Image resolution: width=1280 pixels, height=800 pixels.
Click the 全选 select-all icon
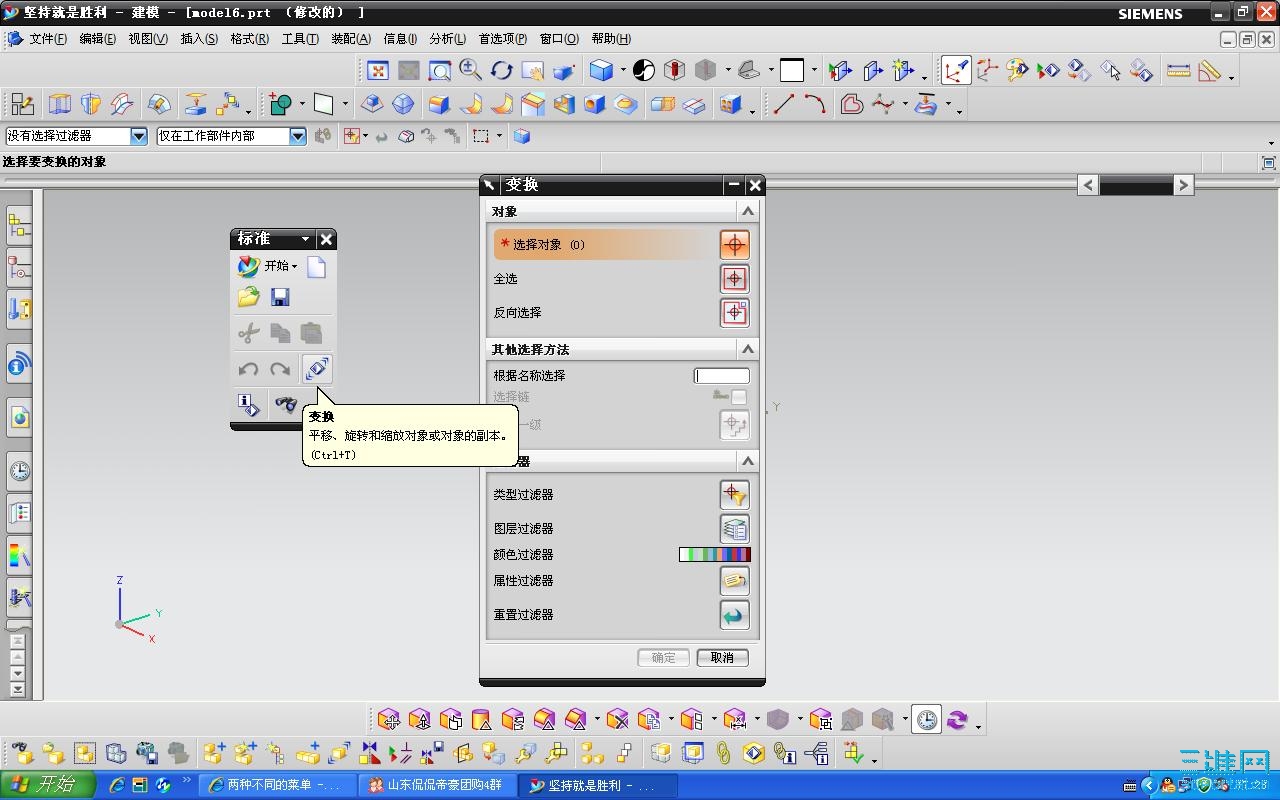tap(735, 279)
